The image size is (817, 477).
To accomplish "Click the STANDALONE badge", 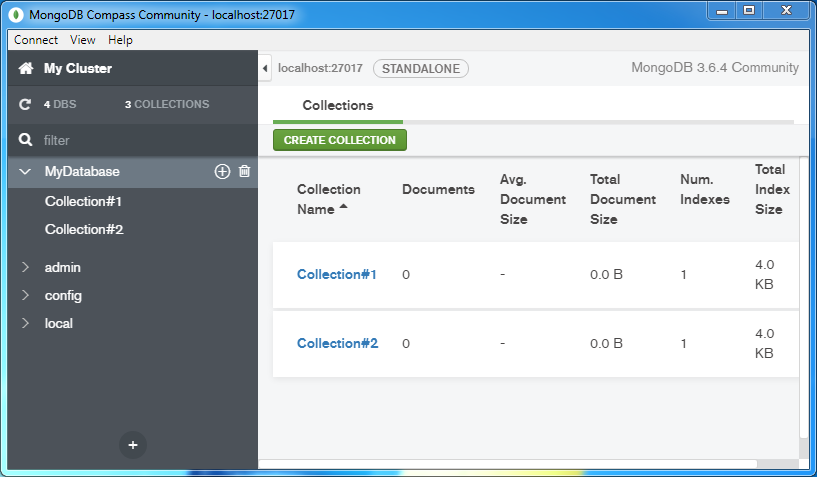I will (x=421, y=69).
